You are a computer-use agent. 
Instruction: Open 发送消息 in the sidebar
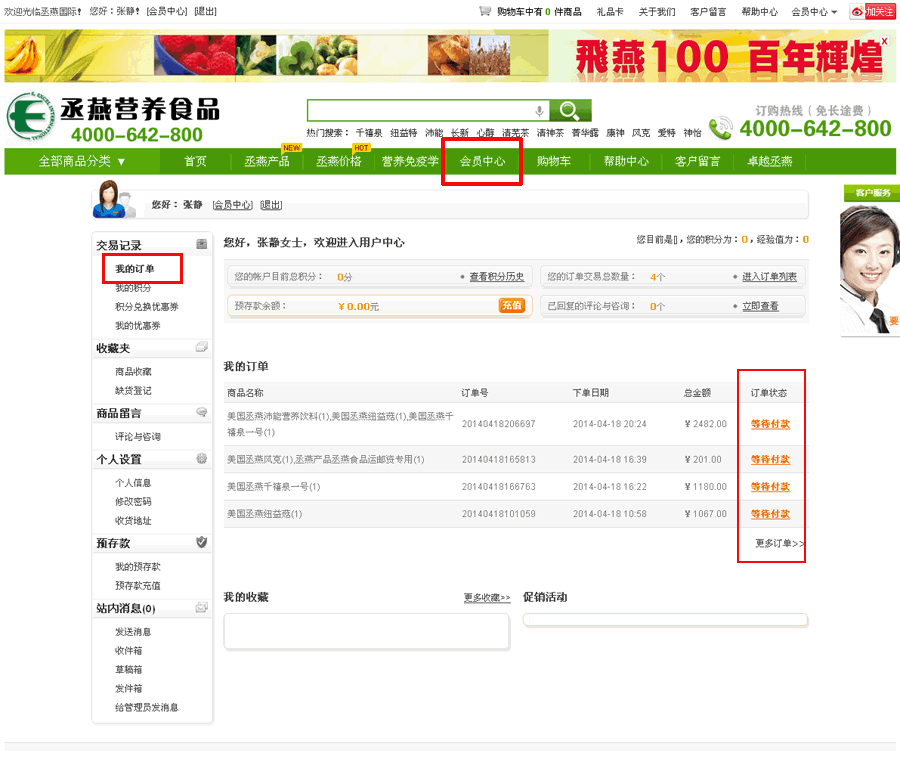(x=133, y=632)
